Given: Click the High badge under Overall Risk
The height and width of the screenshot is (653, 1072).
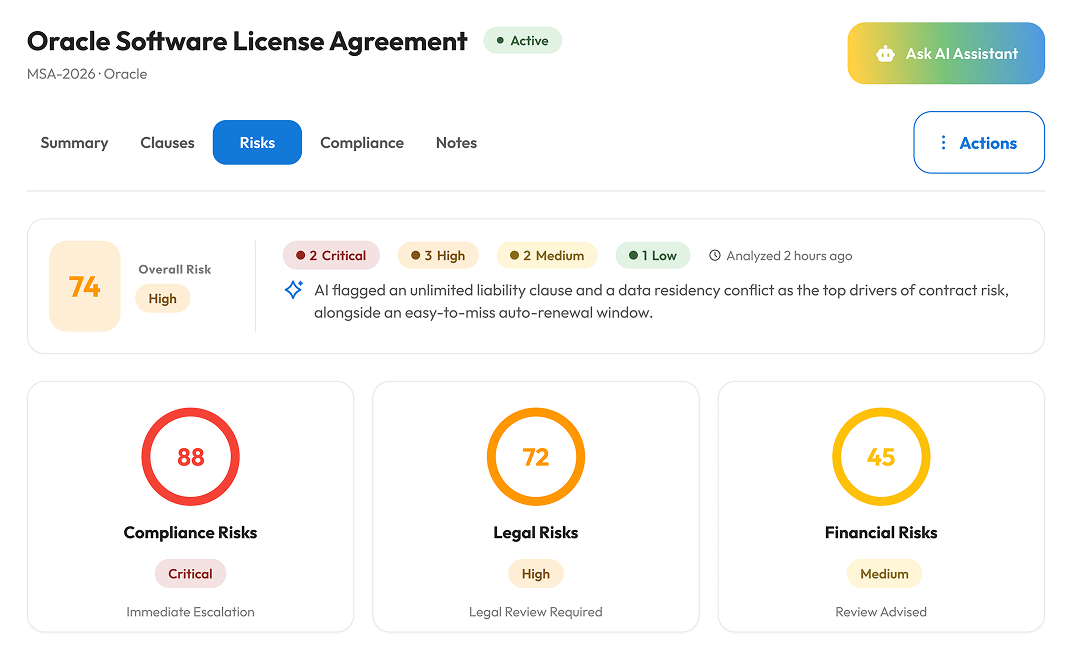Looking at the screenshot, I should click(x=162, y=298).
